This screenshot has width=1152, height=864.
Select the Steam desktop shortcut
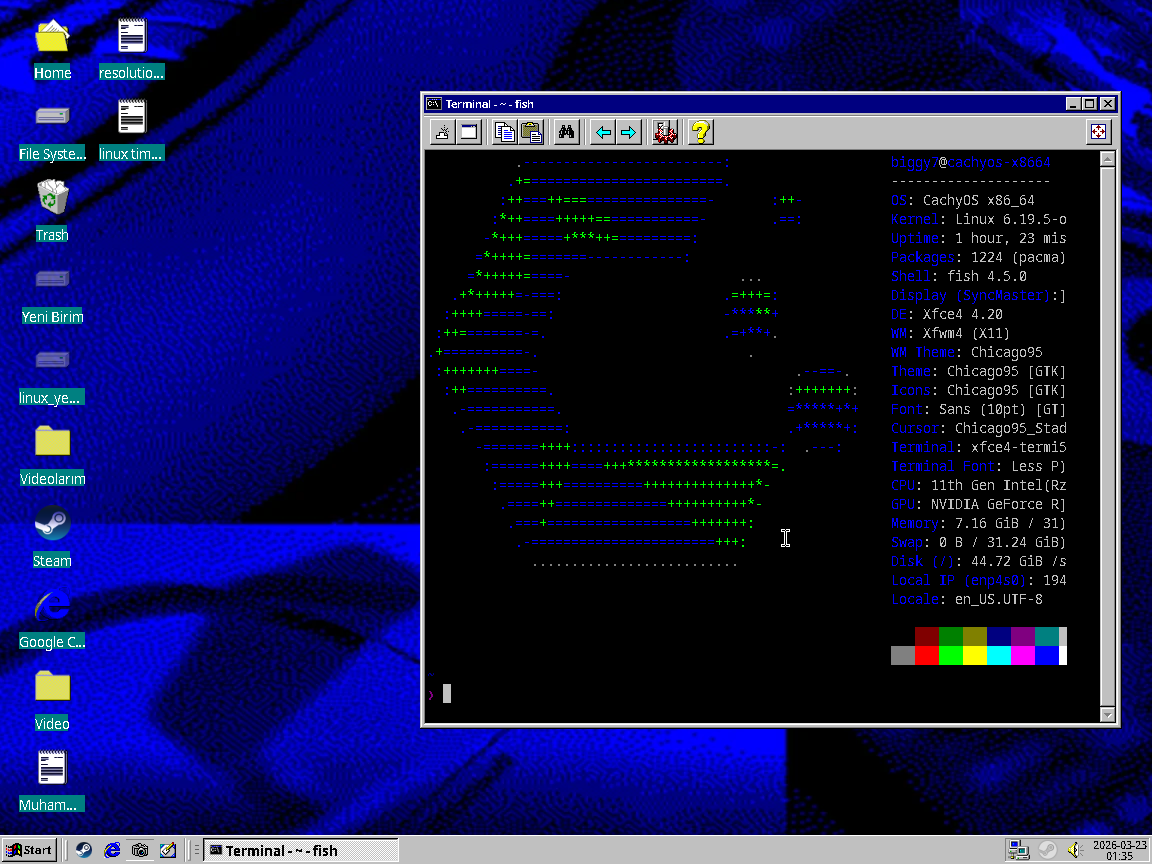52,539
